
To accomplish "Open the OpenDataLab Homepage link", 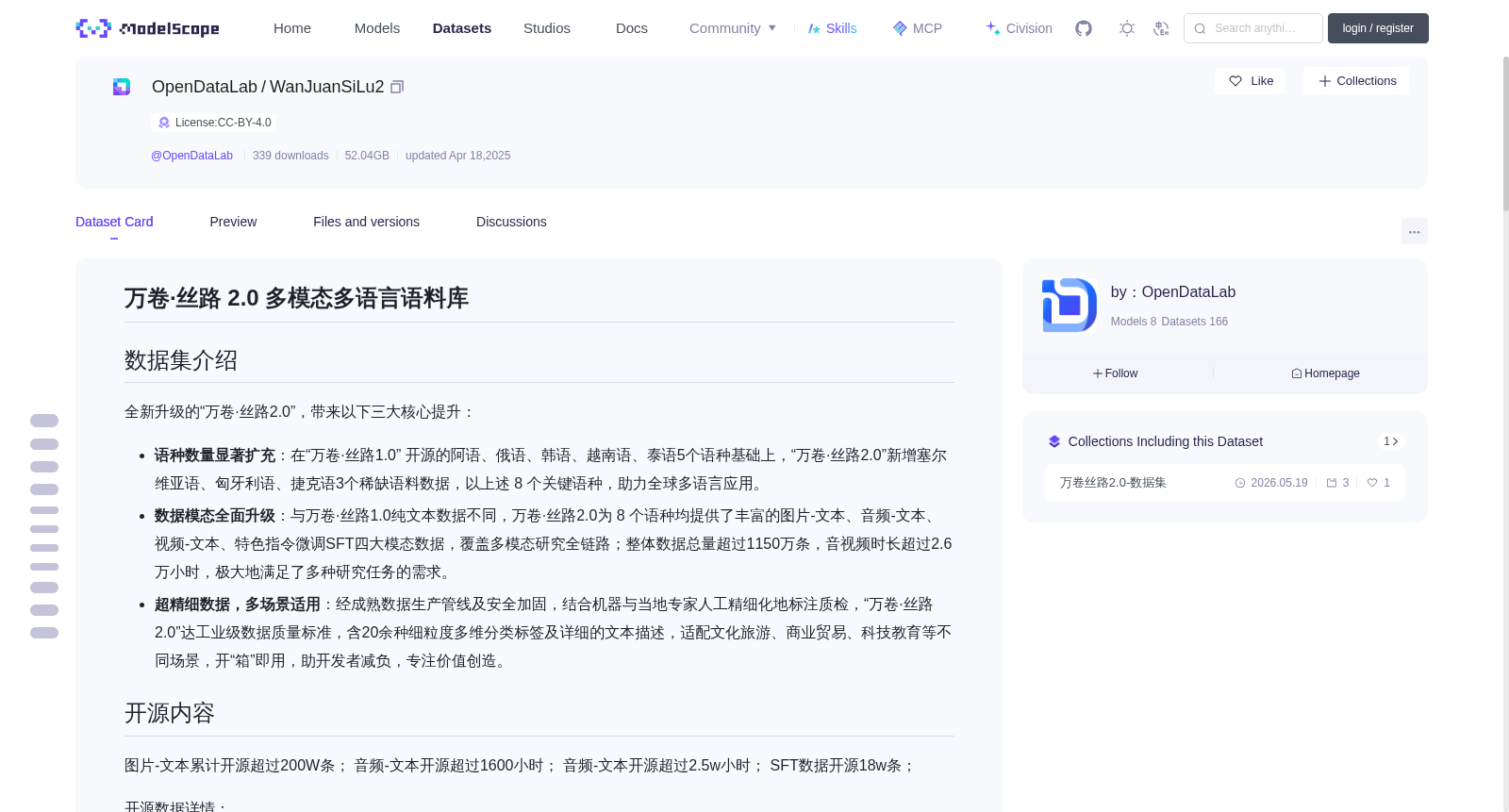I will (x=1325, y=373).
